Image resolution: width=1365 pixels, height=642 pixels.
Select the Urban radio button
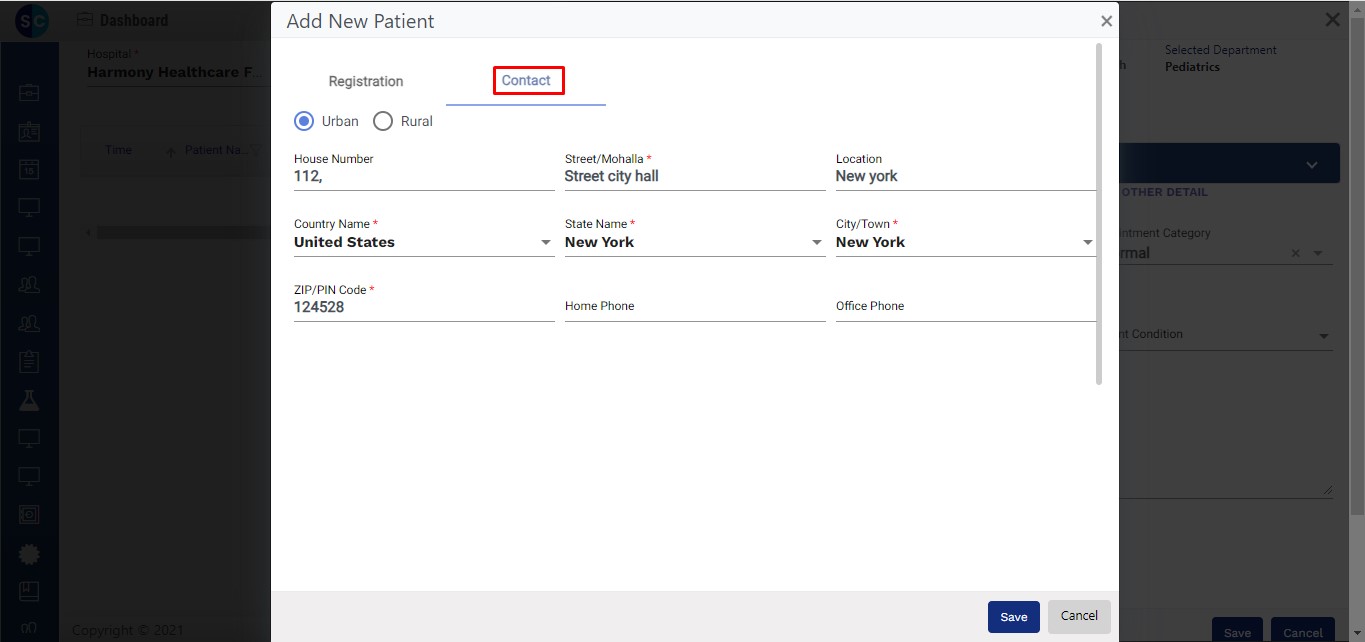303,121
